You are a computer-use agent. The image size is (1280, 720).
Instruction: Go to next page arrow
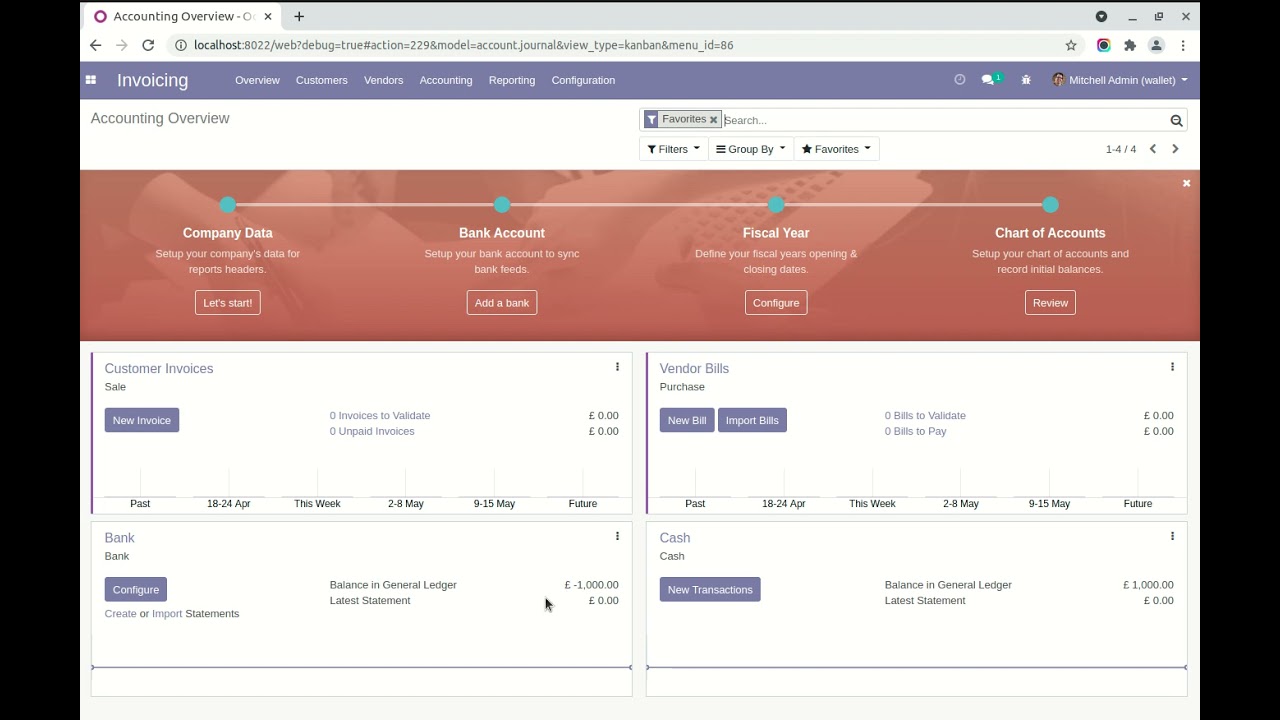(1175, 149)
